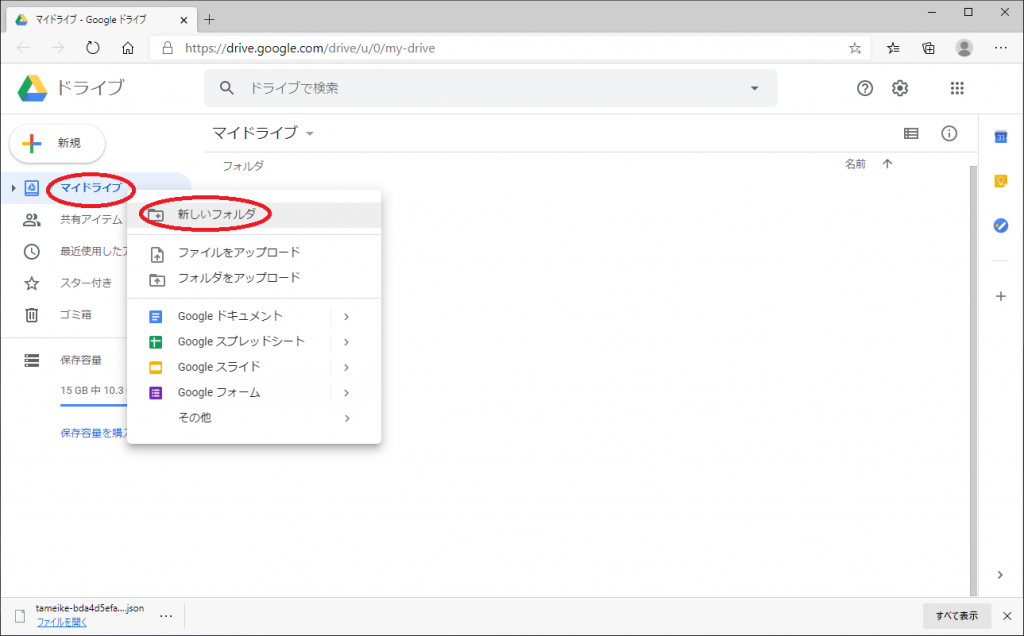The width and height of the screenshot is (1024, 636).
Task: Click the 新規 button
Action: [x=58, y=144]
